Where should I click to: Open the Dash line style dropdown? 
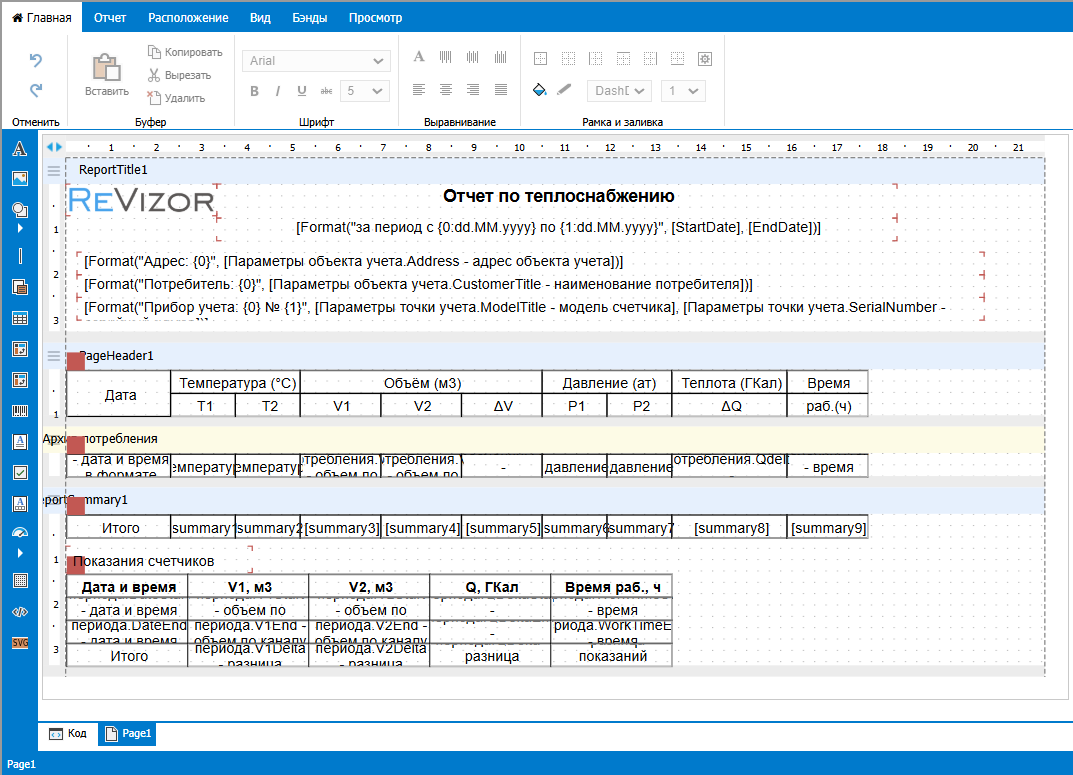click(619, 91)
